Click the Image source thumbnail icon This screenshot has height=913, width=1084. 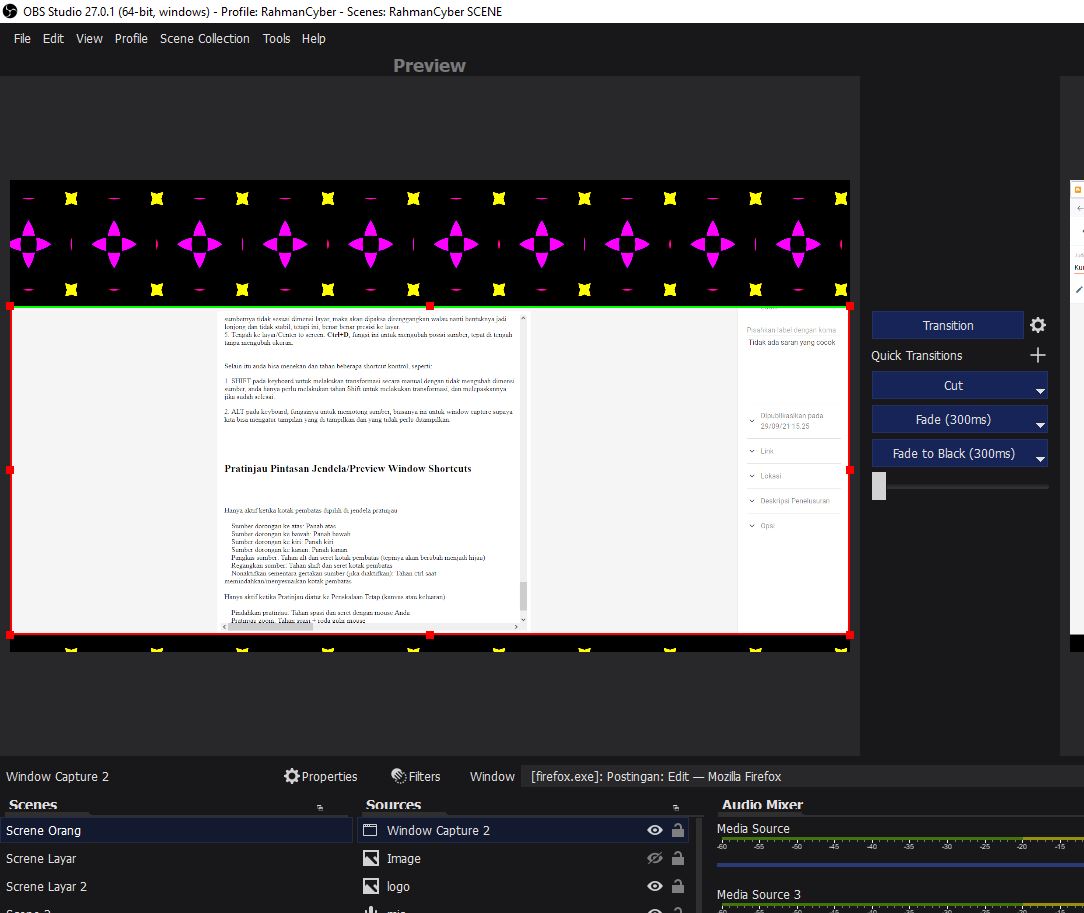(x=370, y=858)
